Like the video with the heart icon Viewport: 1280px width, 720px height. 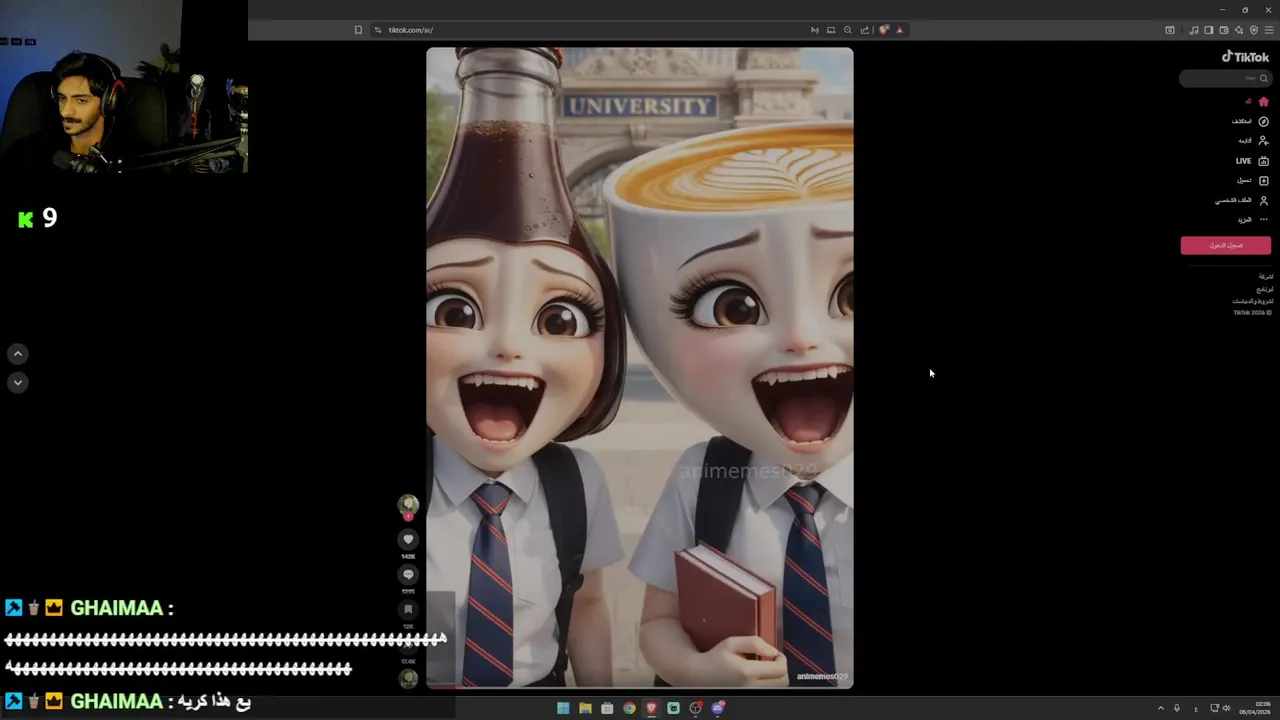[408, 539]
